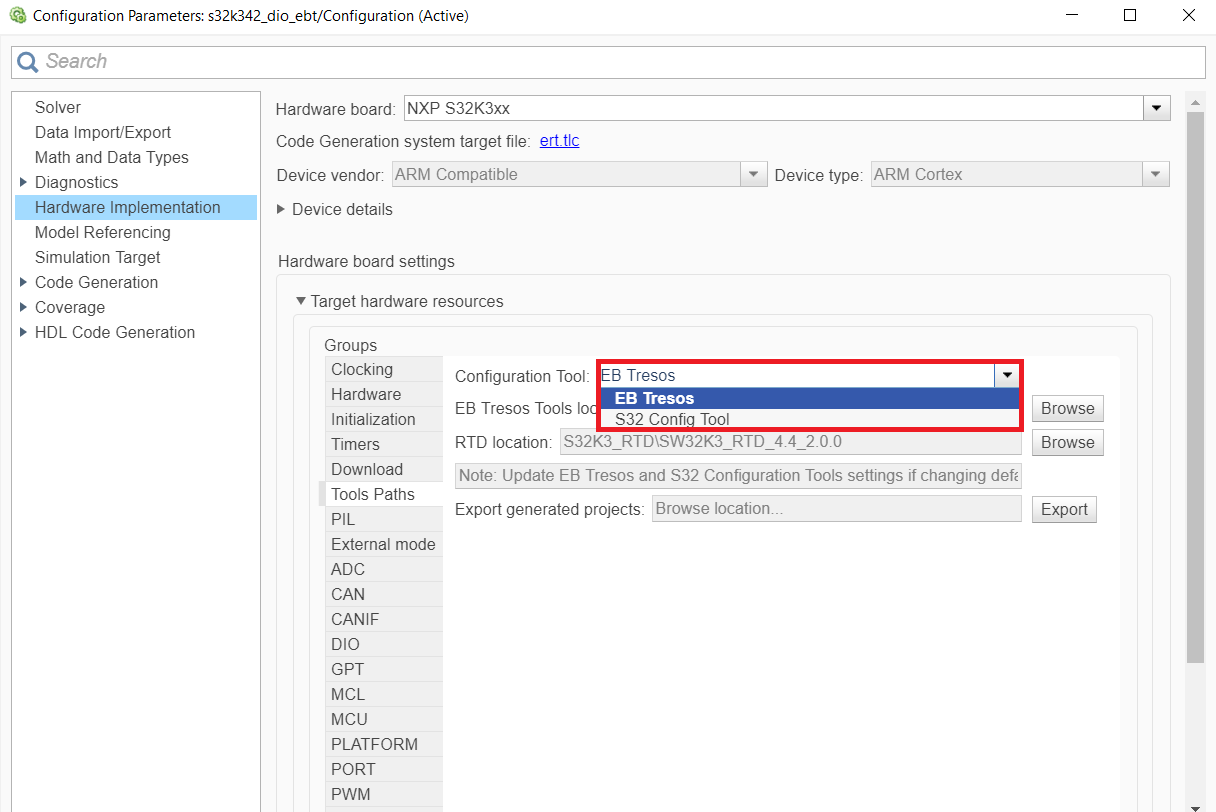
Task: Collapse the Target hardware resources section
Action: [x=301, y=301]
